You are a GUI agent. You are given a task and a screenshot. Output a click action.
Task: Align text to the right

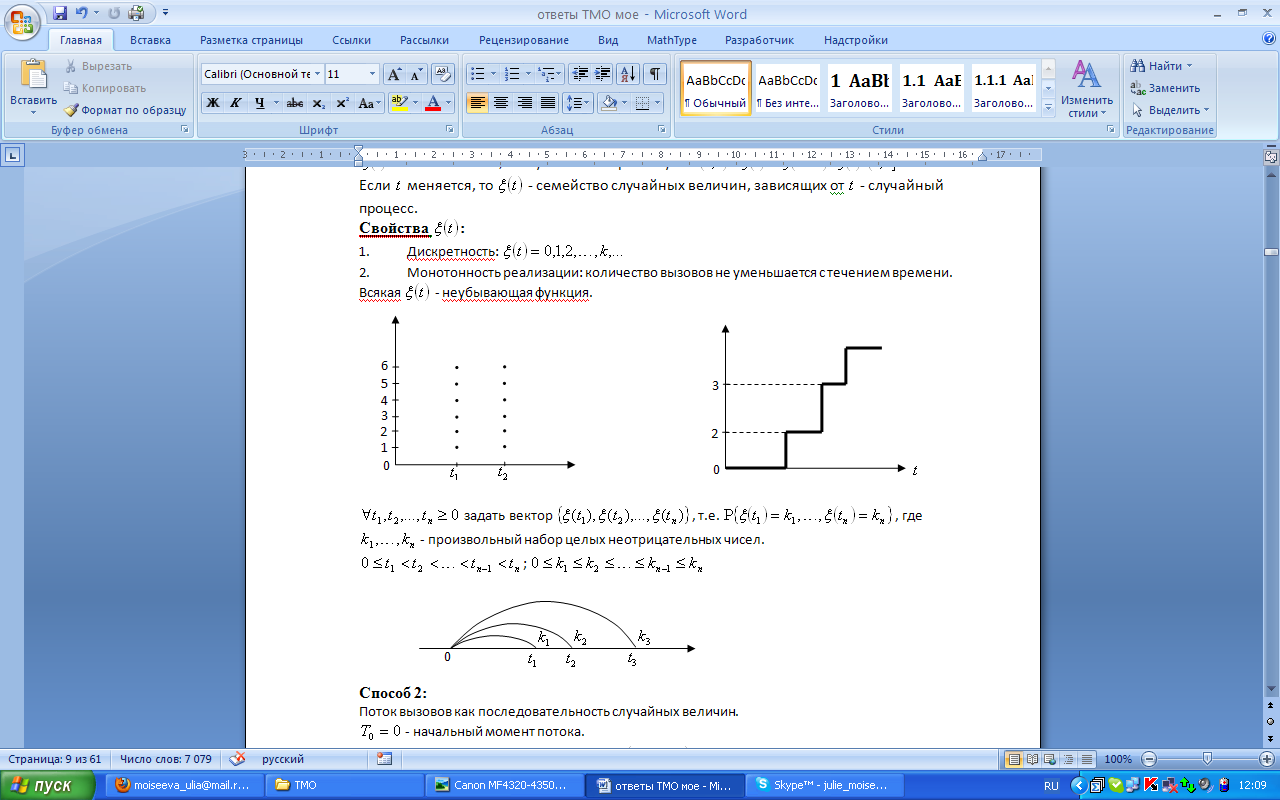[x=524, y=102]
